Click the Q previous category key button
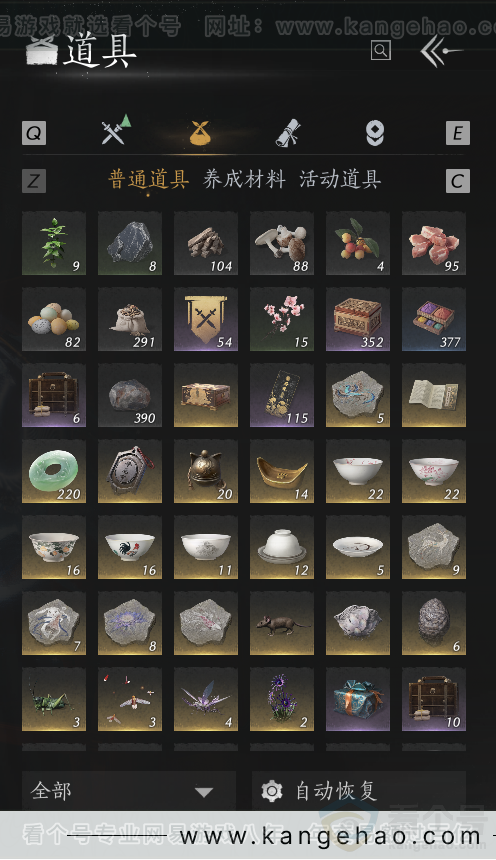Image resolution: width=496 pixels, height=860 pixels. [34, 133]
